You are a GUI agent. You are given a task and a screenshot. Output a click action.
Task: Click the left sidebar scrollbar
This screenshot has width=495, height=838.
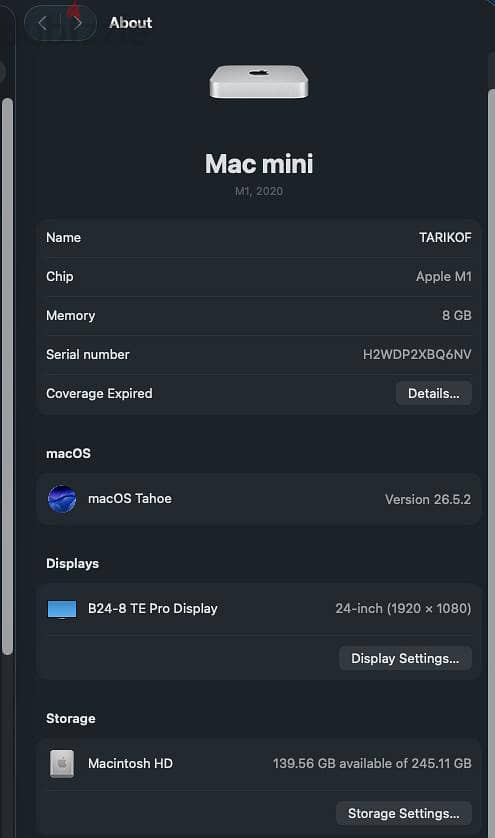7,376
